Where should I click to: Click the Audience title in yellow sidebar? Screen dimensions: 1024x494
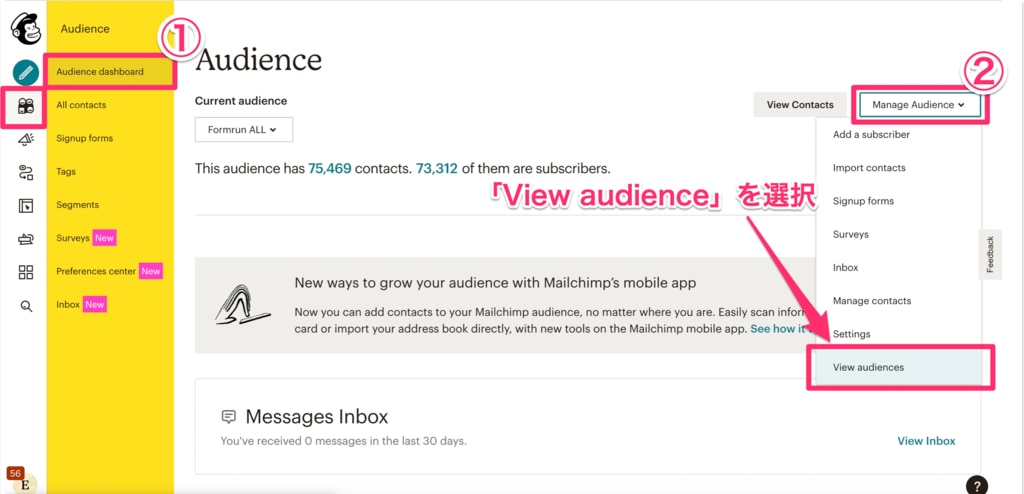pos(85,29)
